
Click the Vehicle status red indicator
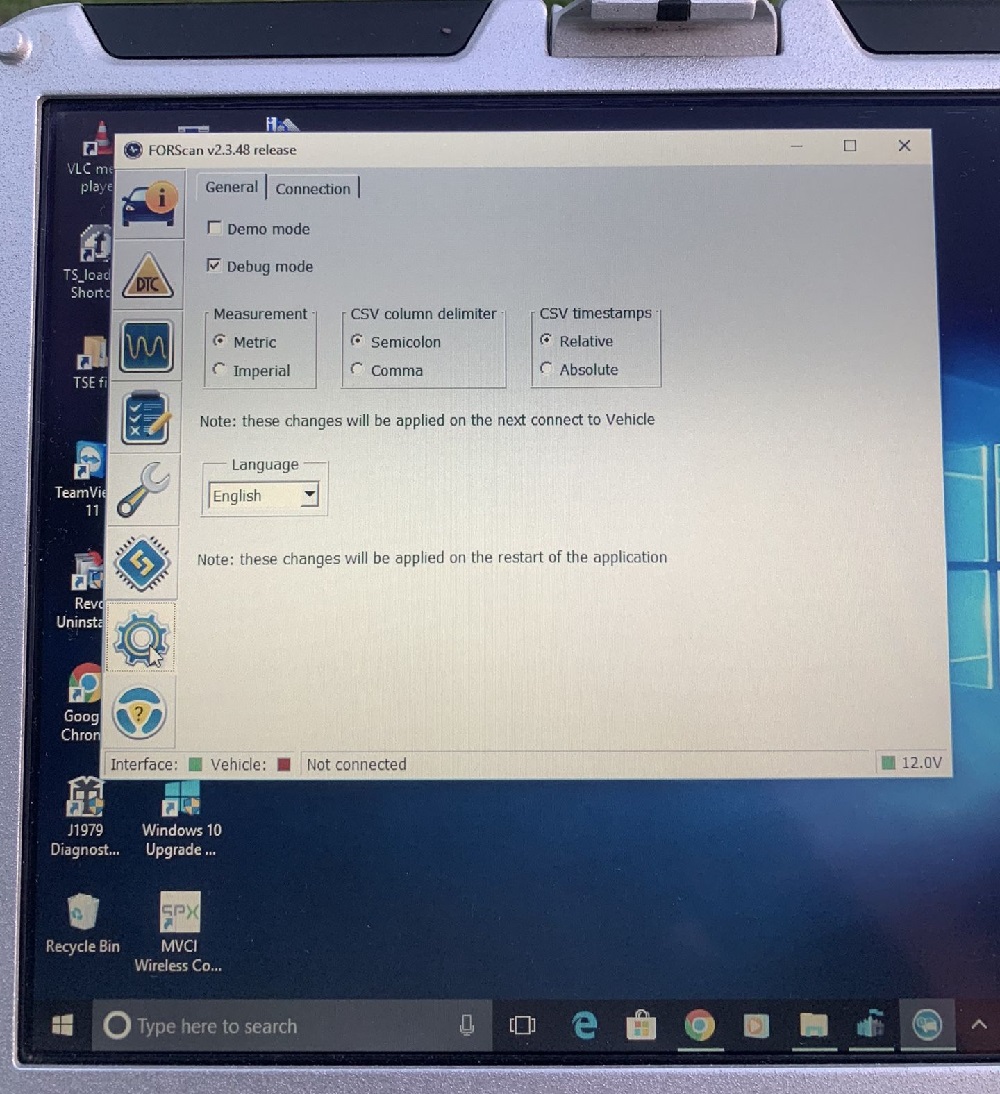[283, 764]
